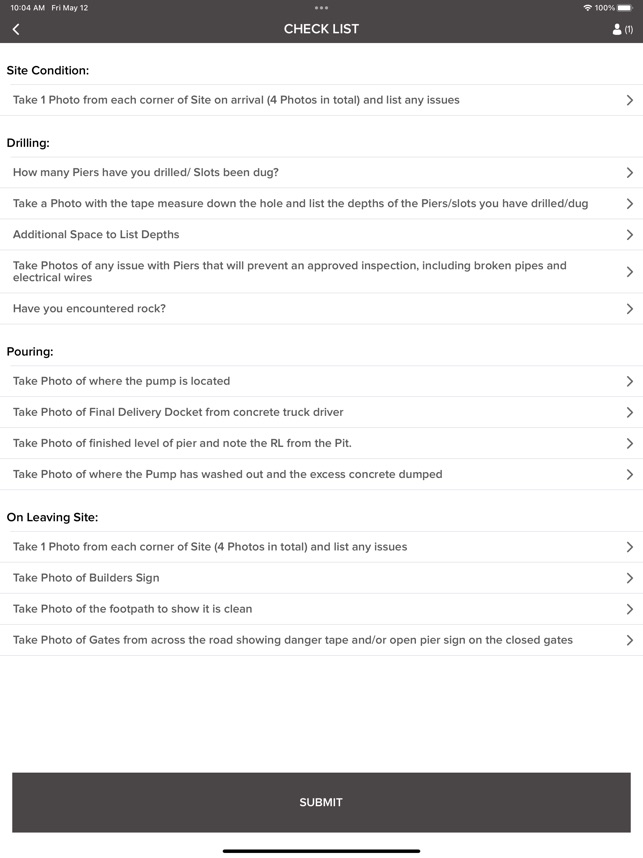Viewport: 643px width, 858px height.
Task: Expand chevron for 'How many Piers' question
Action: pos(629,173)
